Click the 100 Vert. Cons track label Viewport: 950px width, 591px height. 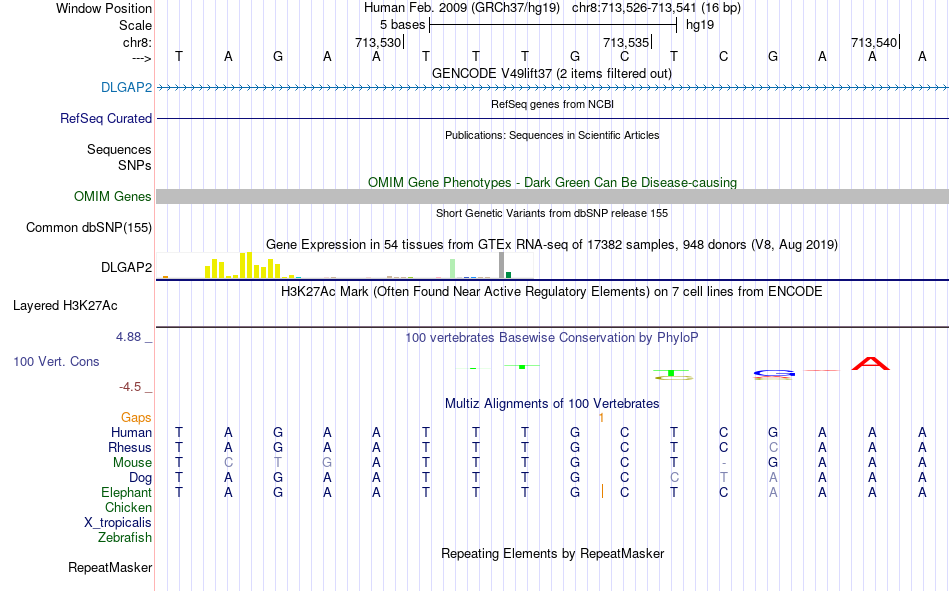56,361
